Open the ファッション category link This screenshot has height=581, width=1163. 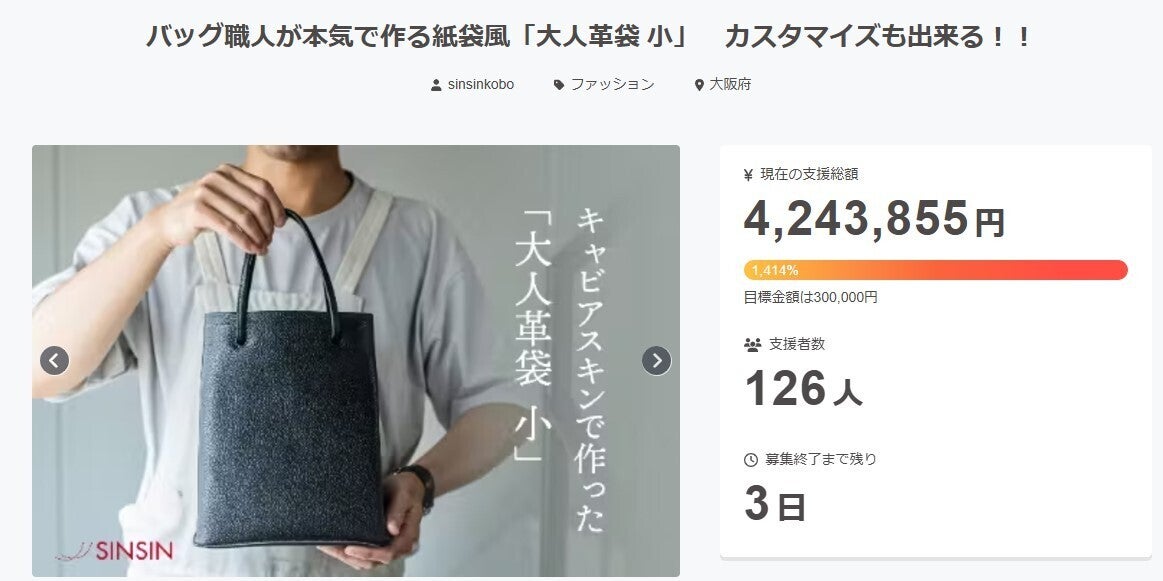click(613, 85)
